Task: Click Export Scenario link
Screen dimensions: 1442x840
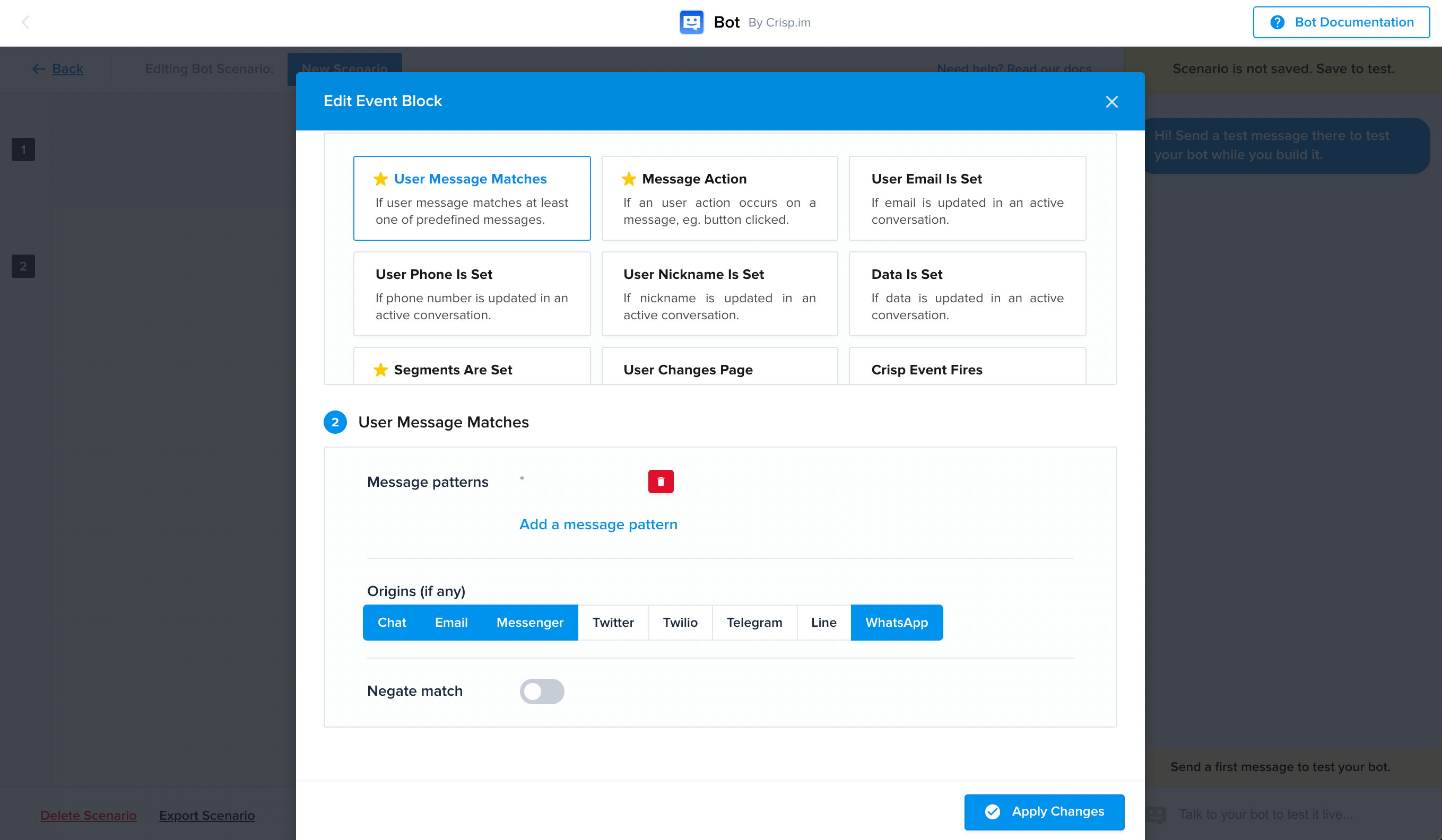Action: click(206, 816)
